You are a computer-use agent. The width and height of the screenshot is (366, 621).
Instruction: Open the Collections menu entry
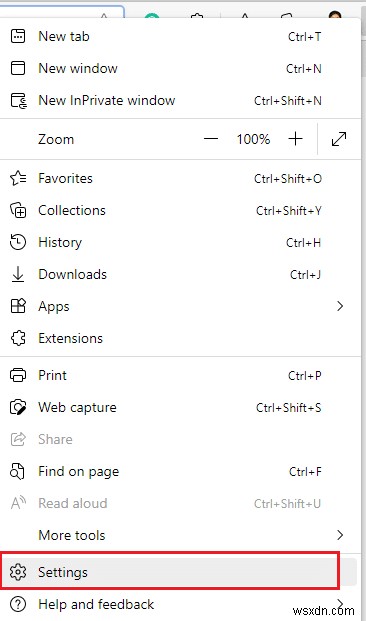(x=181, y=210)
